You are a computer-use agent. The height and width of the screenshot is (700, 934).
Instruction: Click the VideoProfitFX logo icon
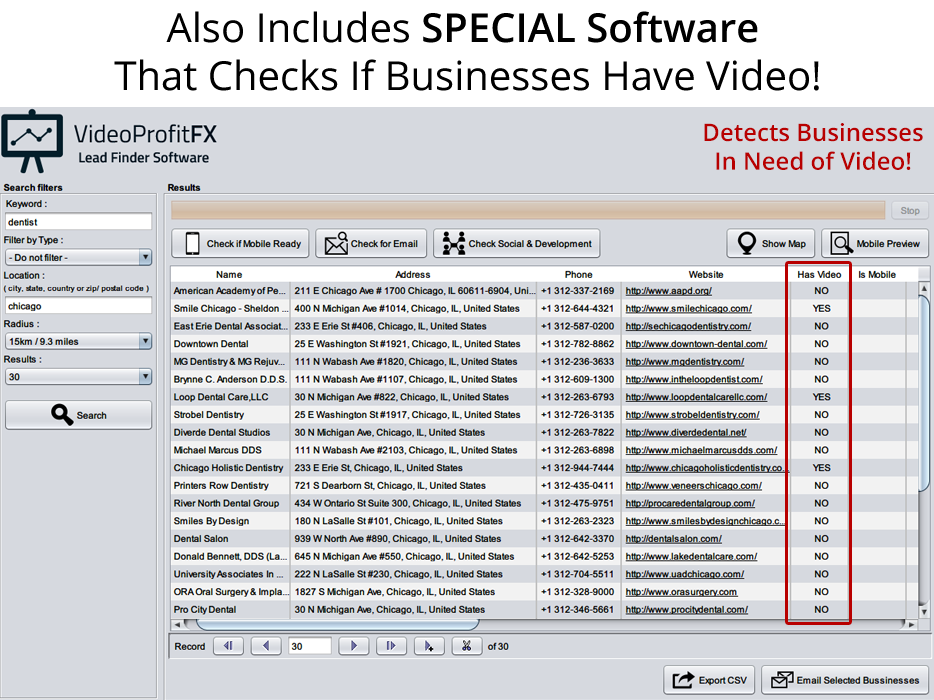click(x=32, y=142)
